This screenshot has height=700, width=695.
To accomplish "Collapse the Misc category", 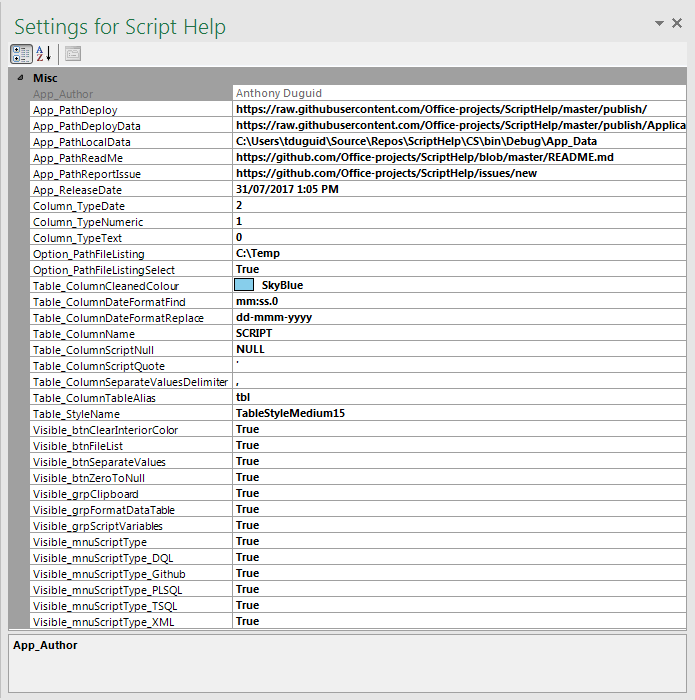I will 20,78.
